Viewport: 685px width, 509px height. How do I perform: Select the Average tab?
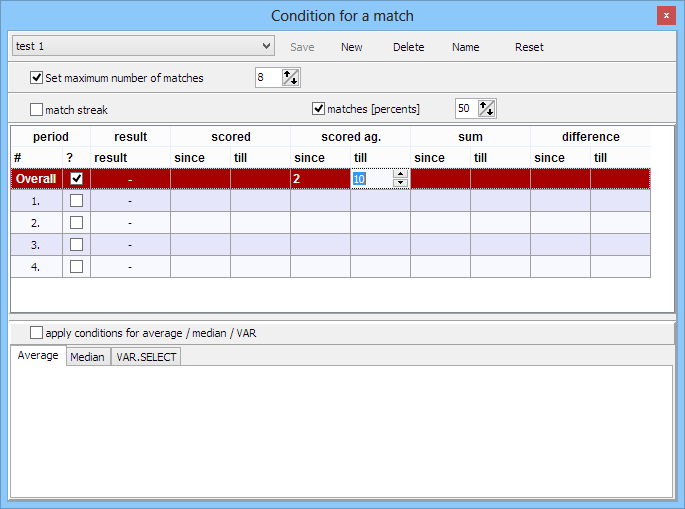click(37, 357)
